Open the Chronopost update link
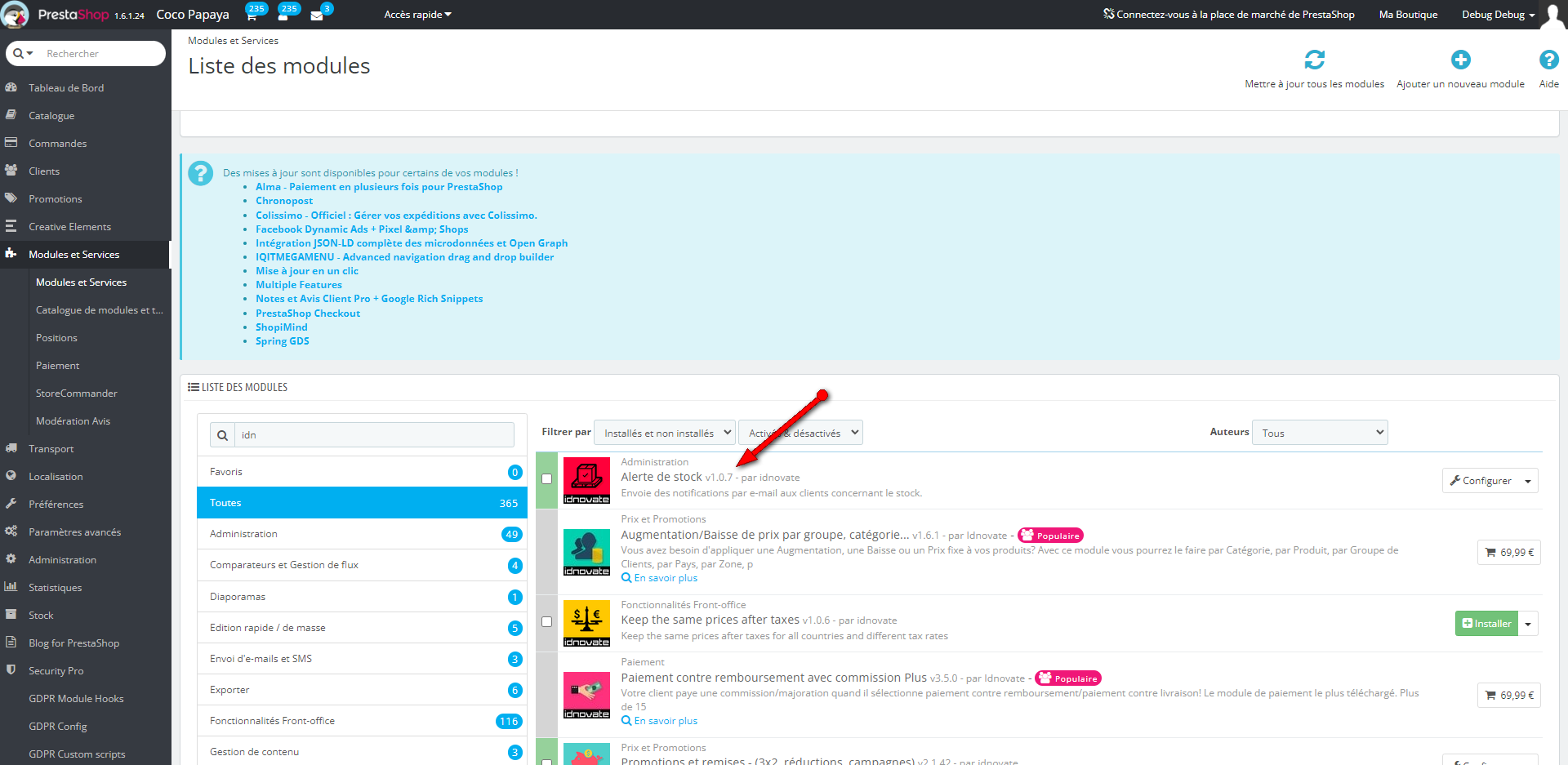Screen dimensions: 1568x765 284,201
